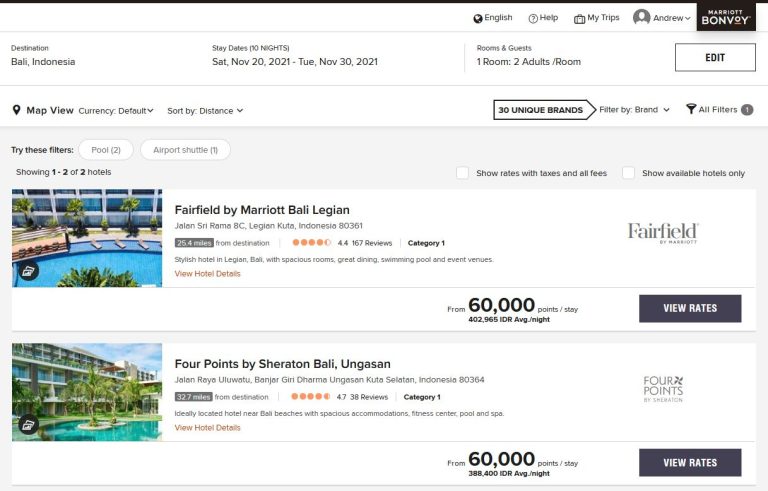Click the All Filters funnel icon

[x=691, y=109]
